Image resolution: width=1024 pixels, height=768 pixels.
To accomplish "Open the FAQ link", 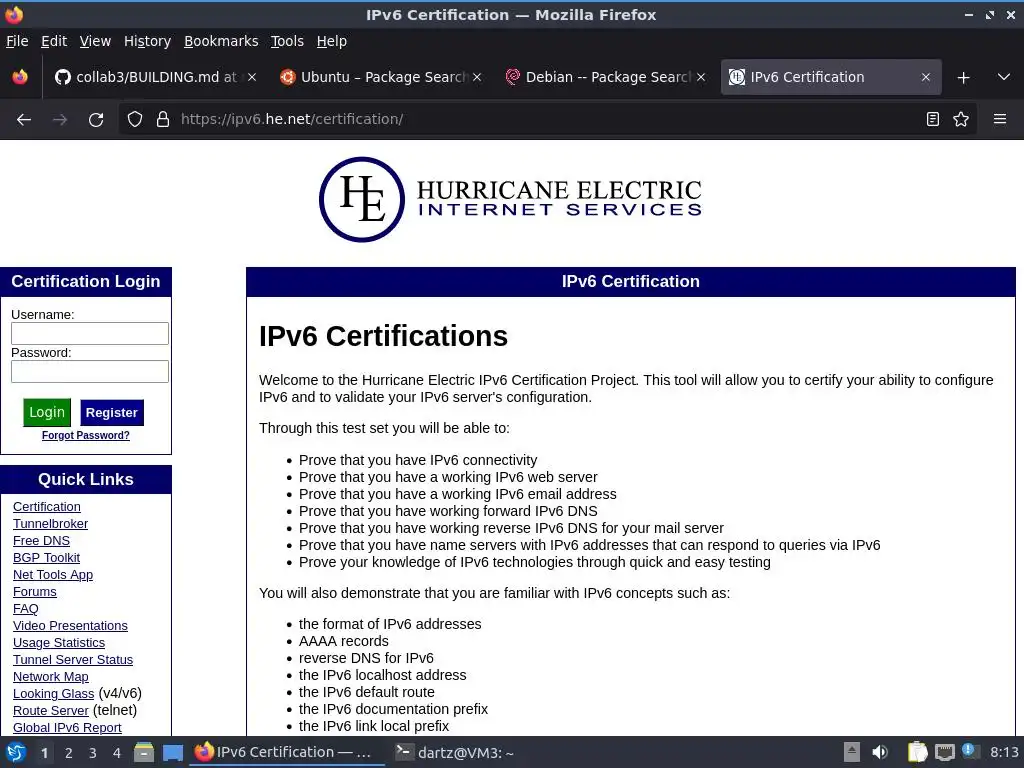I will 25,609.
